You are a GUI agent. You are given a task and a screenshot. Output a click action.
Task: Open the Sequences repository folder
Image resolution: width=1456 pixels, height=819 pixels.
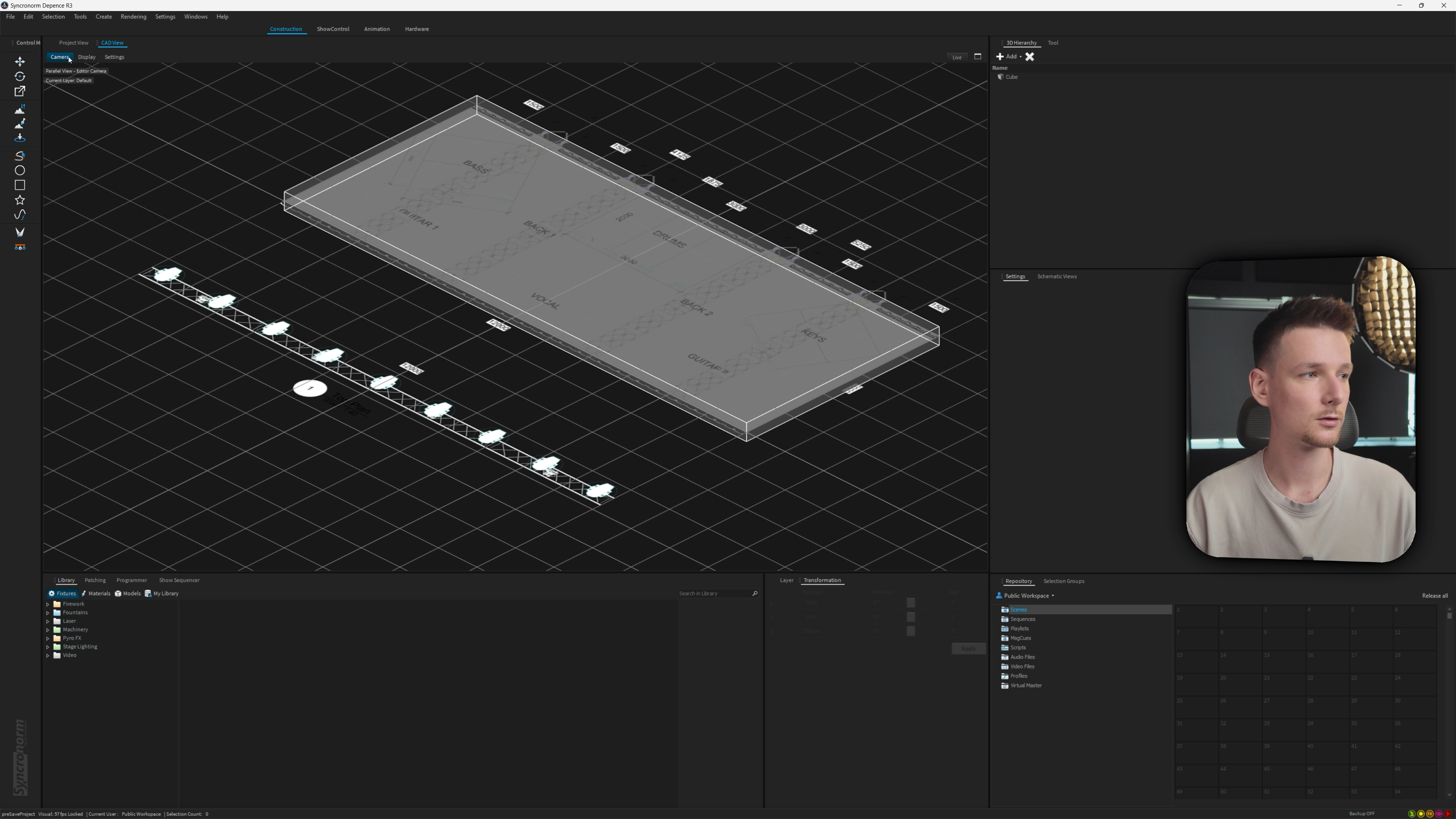click(x=1023, y=620)
